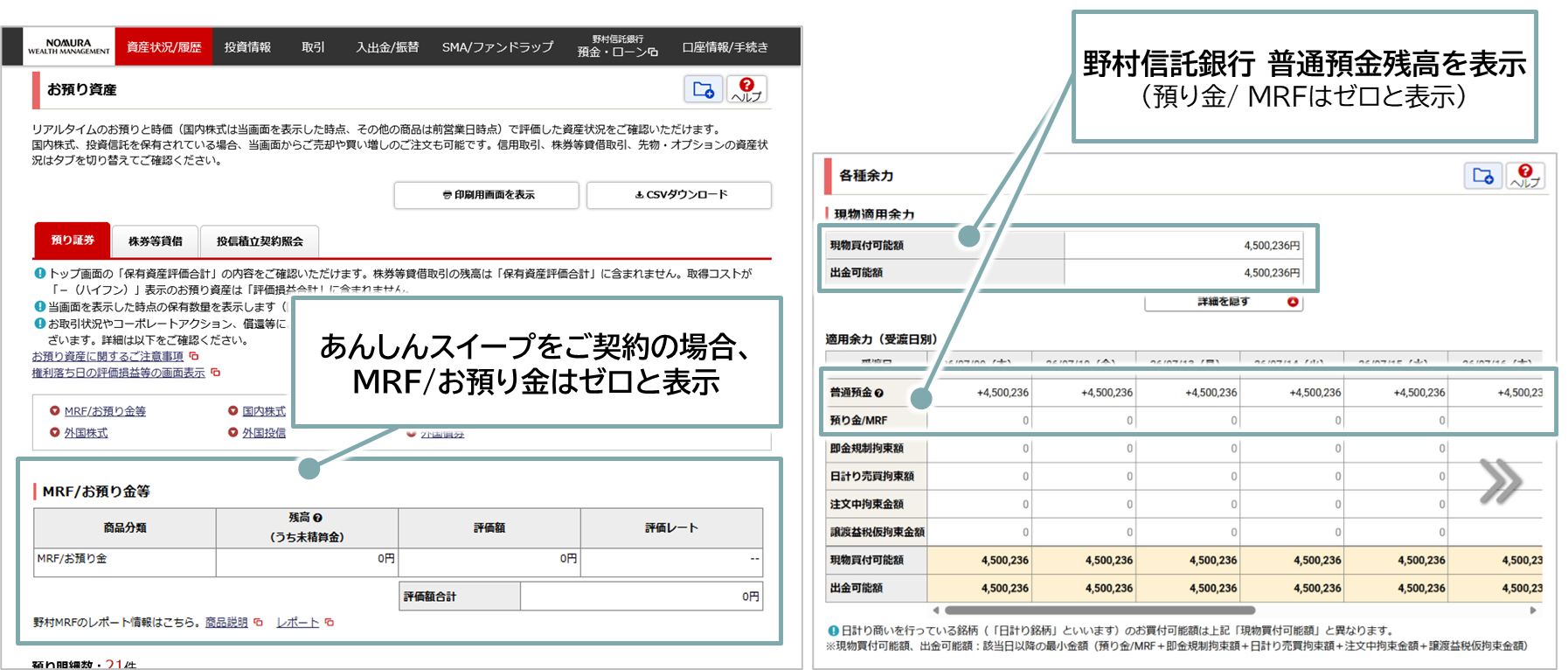
Task: Open the 商品説明 link for 野村MRF
Action: click(x=226, y=623)
